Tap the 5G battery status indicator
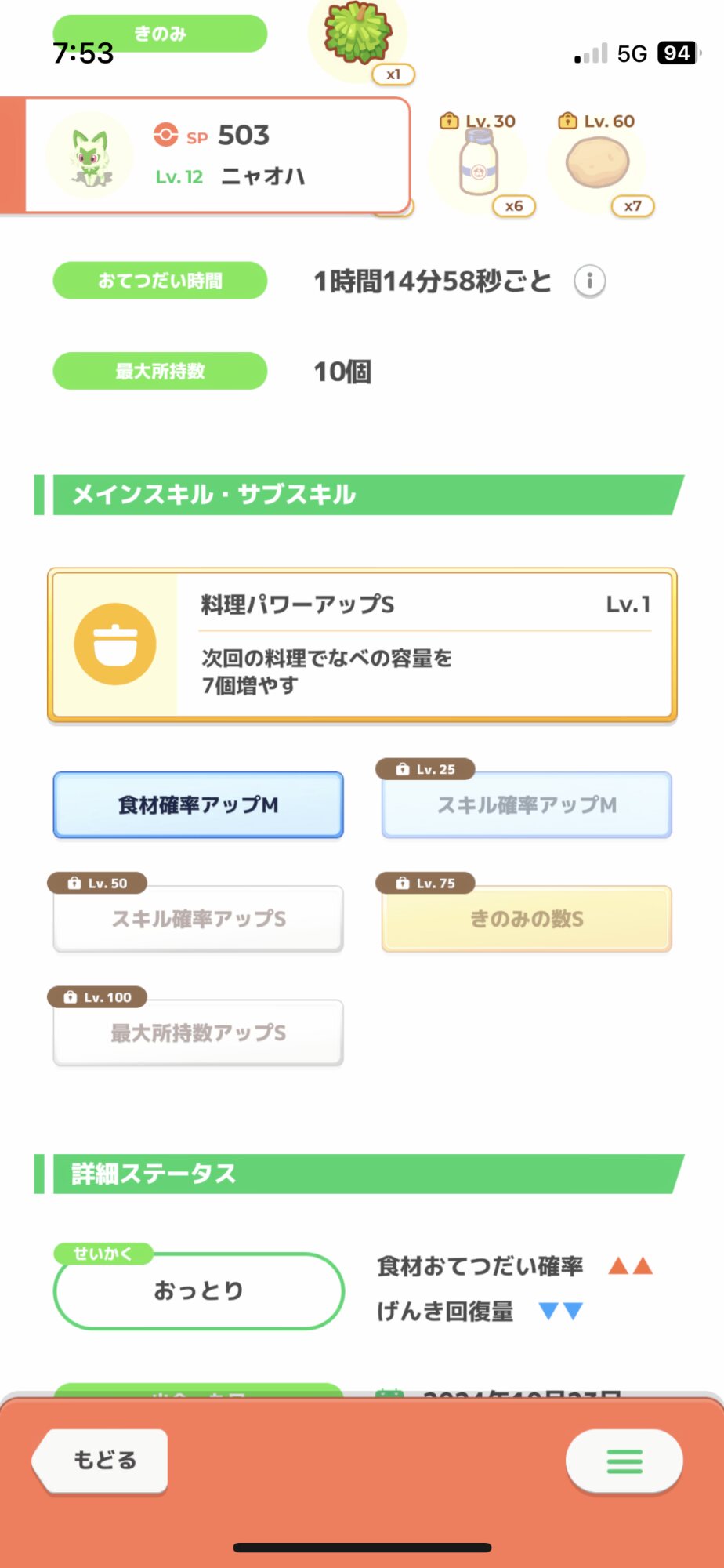Viewport: 724px width, 1568px height. click(x=675, y=53)
